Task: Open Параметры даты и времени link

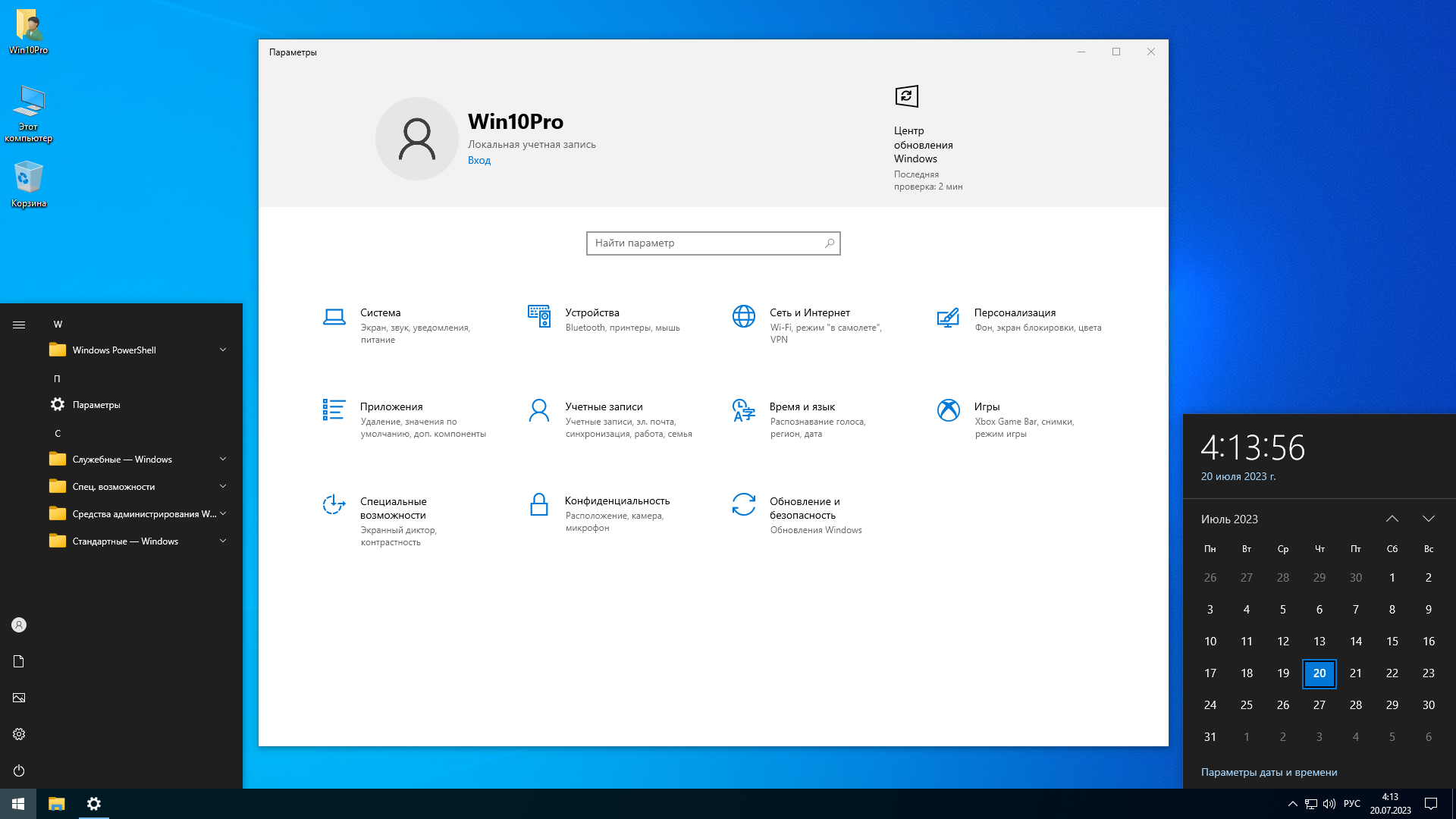Action: pos(1269,773)
